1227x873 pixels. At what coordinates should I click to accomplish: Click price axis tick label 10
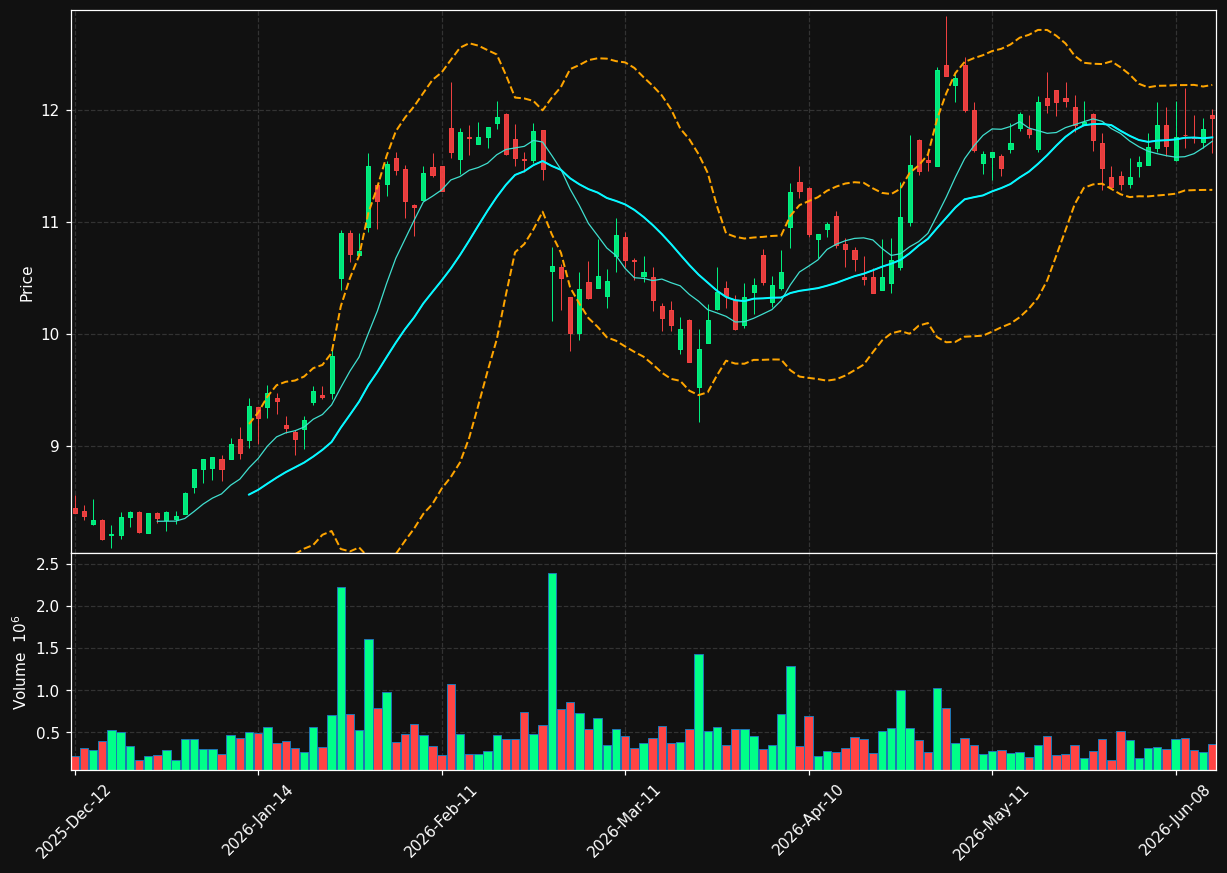point(52,334)
